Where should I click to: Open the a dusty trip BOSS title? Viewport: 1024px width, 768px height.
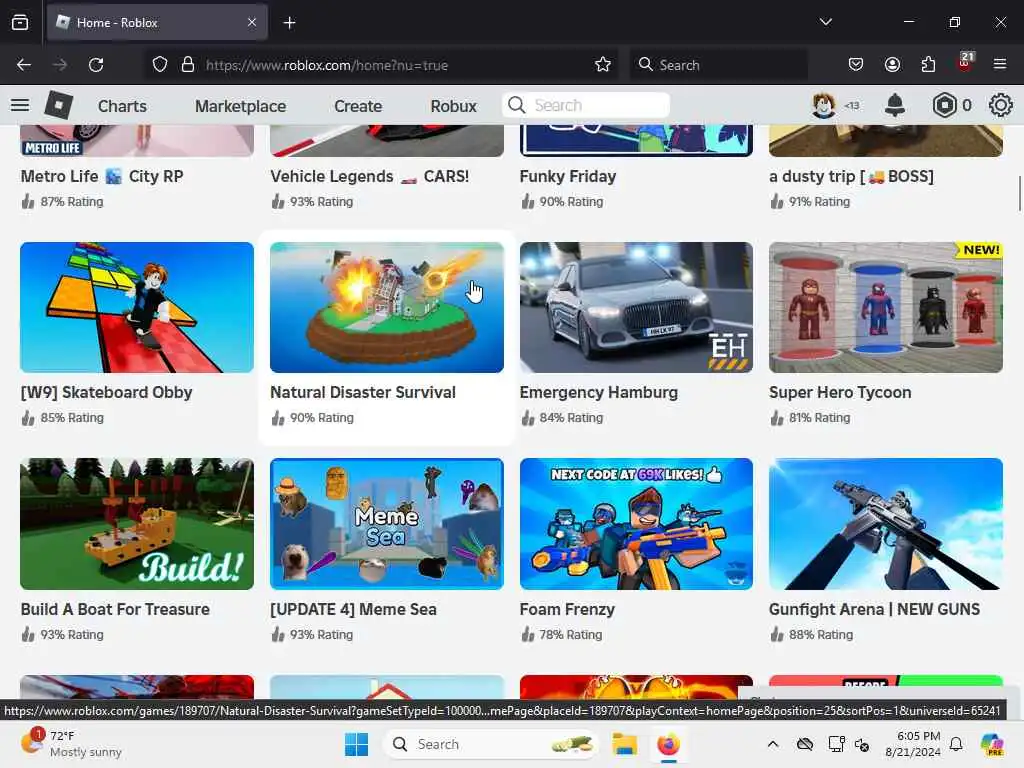click(x=851, y=176)
